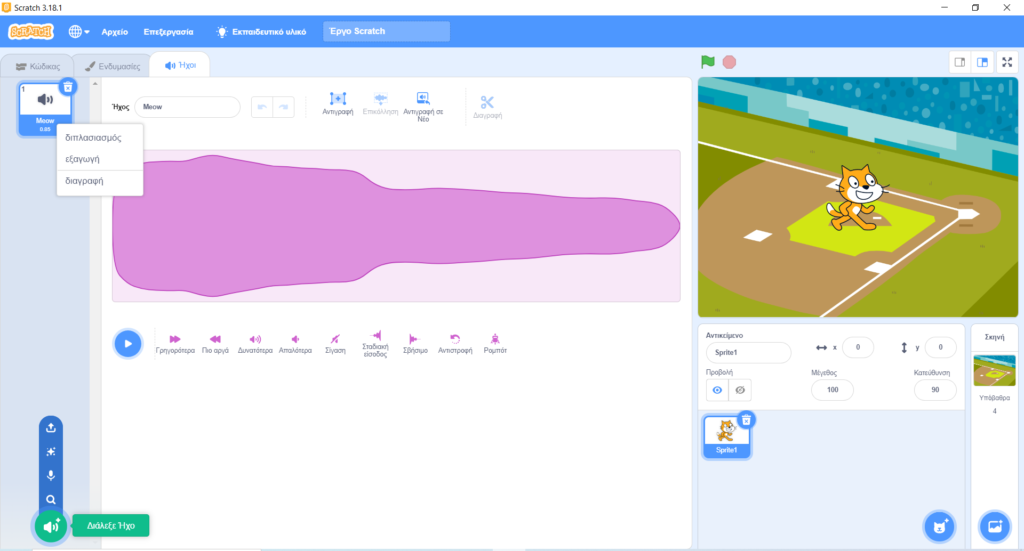The height and width of the screenshot is (551, 1024).
Task: Click inside the sound waveform
Action: [x=396, y=226]
